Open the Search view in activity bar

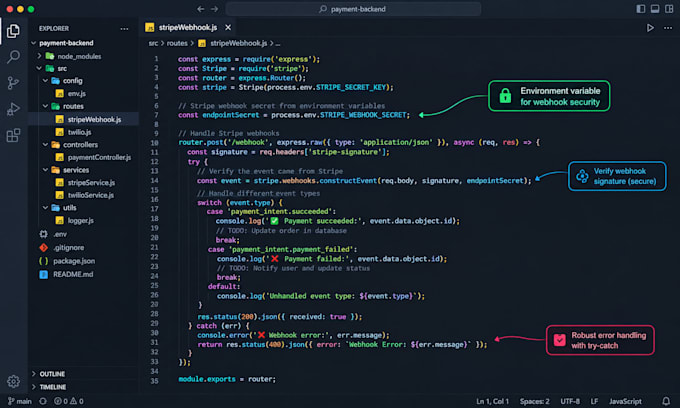(13, 57)
